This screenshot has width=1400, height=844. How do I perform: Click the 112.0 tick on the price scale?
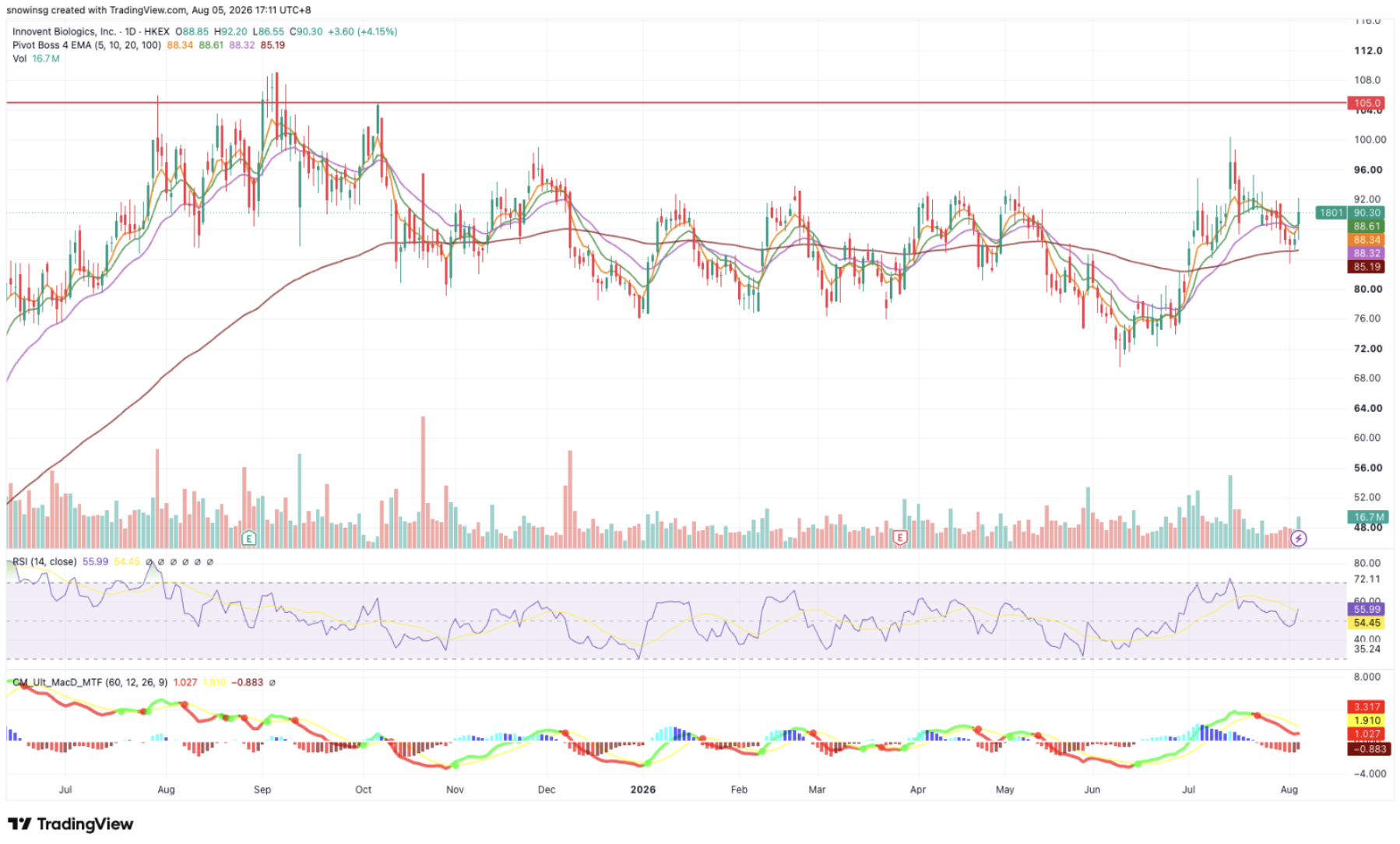(x=1368, y=51)
